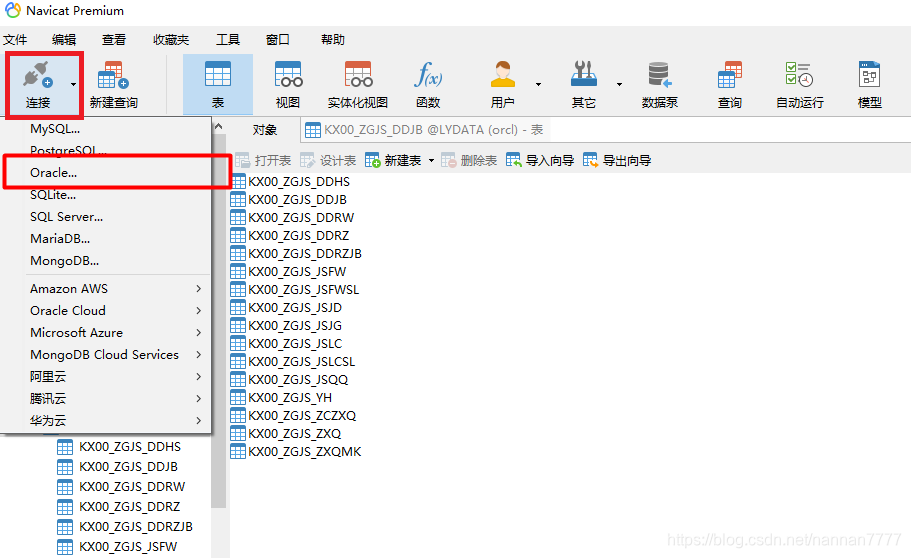
Task: Click the 打开表 button
Action: 263,160
